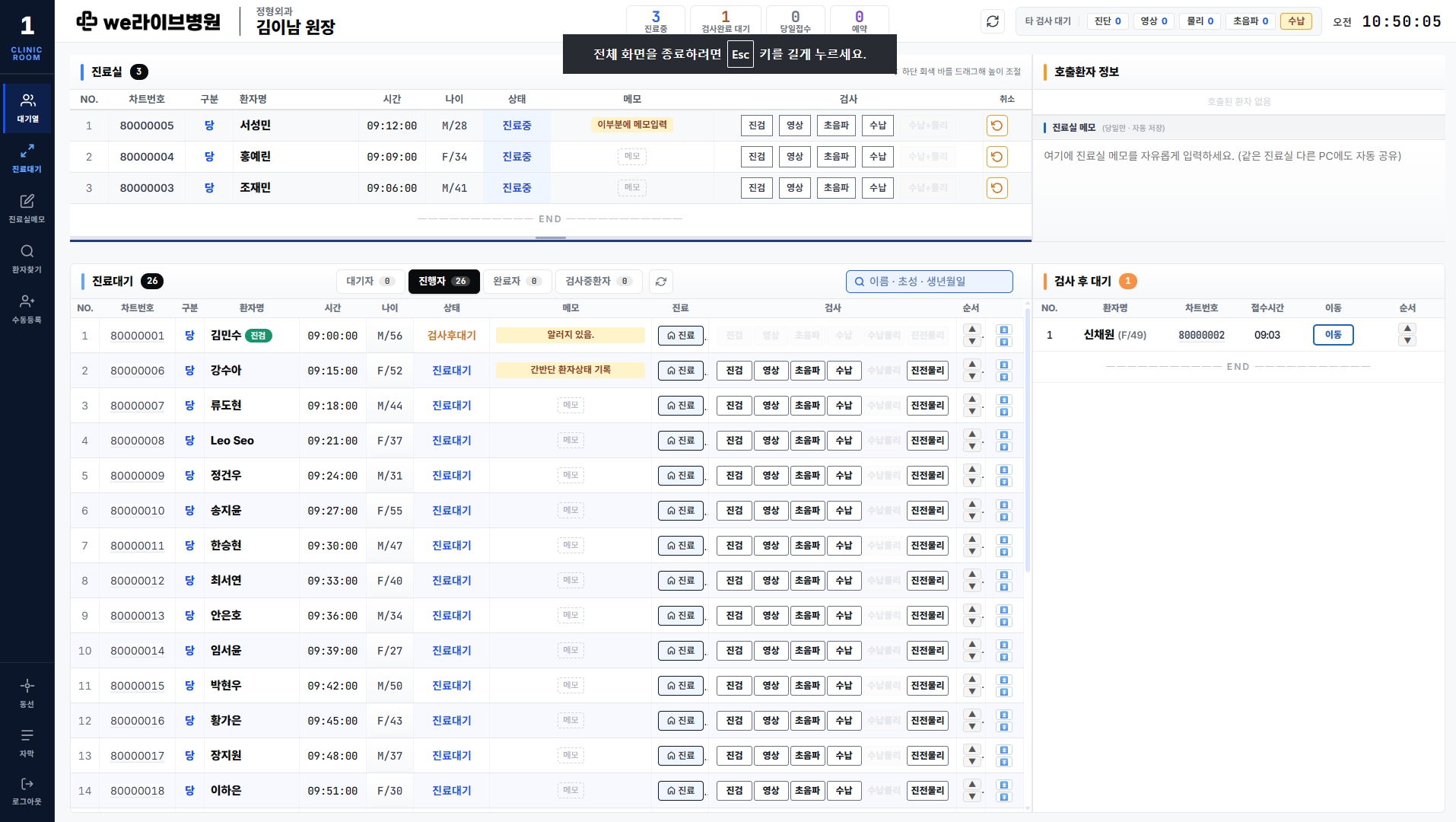Move 류도현 to top of list

(1004, 400)
